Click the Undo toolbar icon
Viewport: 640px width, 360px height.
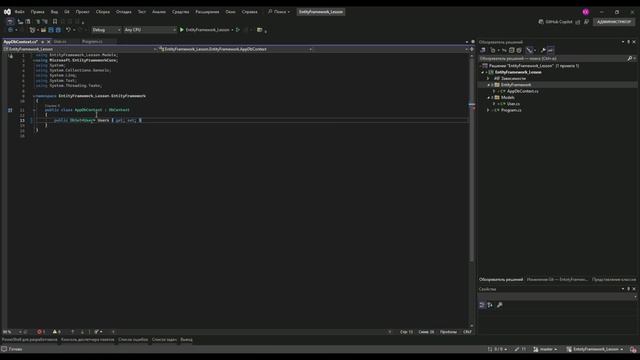click(x=68, y=30)
